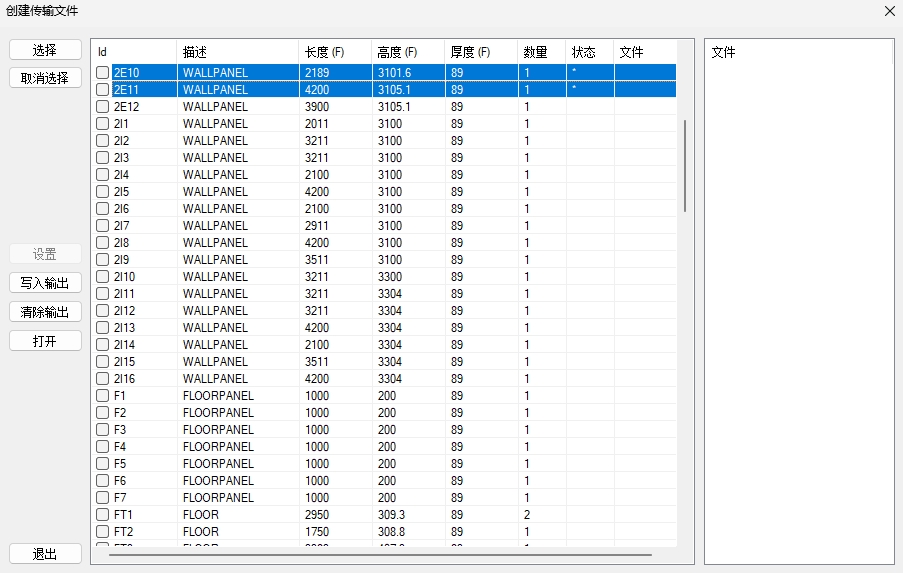
Task: Select row Id 2I15
Action: tap(124, 362)
